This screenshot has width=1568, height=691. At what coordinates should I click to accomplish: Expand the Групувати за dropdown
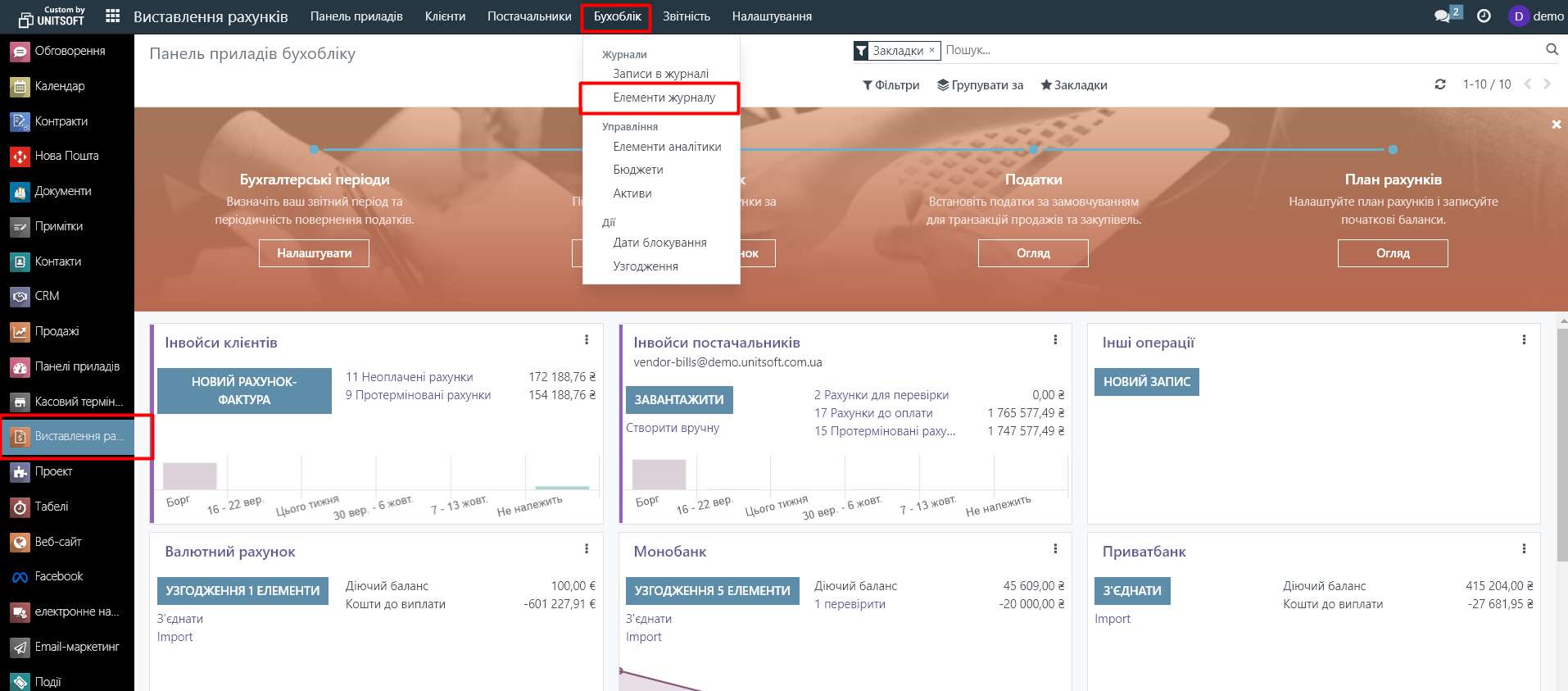pyautogui.click(x=980, y=85)
